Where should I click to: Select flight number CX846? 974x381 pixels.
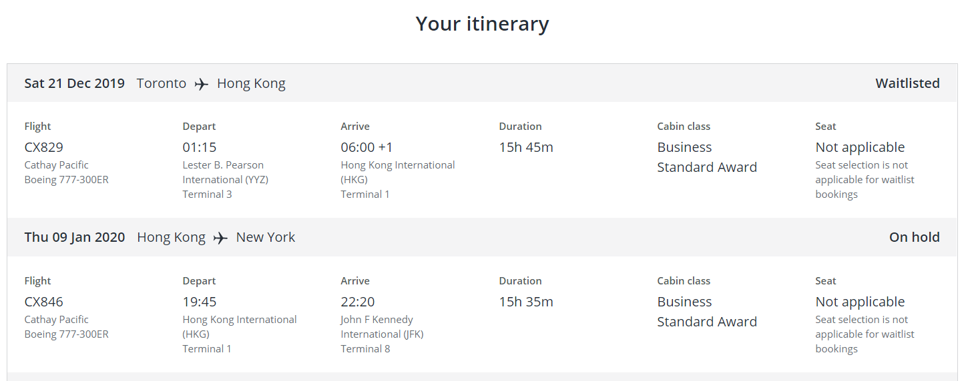pos(43,302)
